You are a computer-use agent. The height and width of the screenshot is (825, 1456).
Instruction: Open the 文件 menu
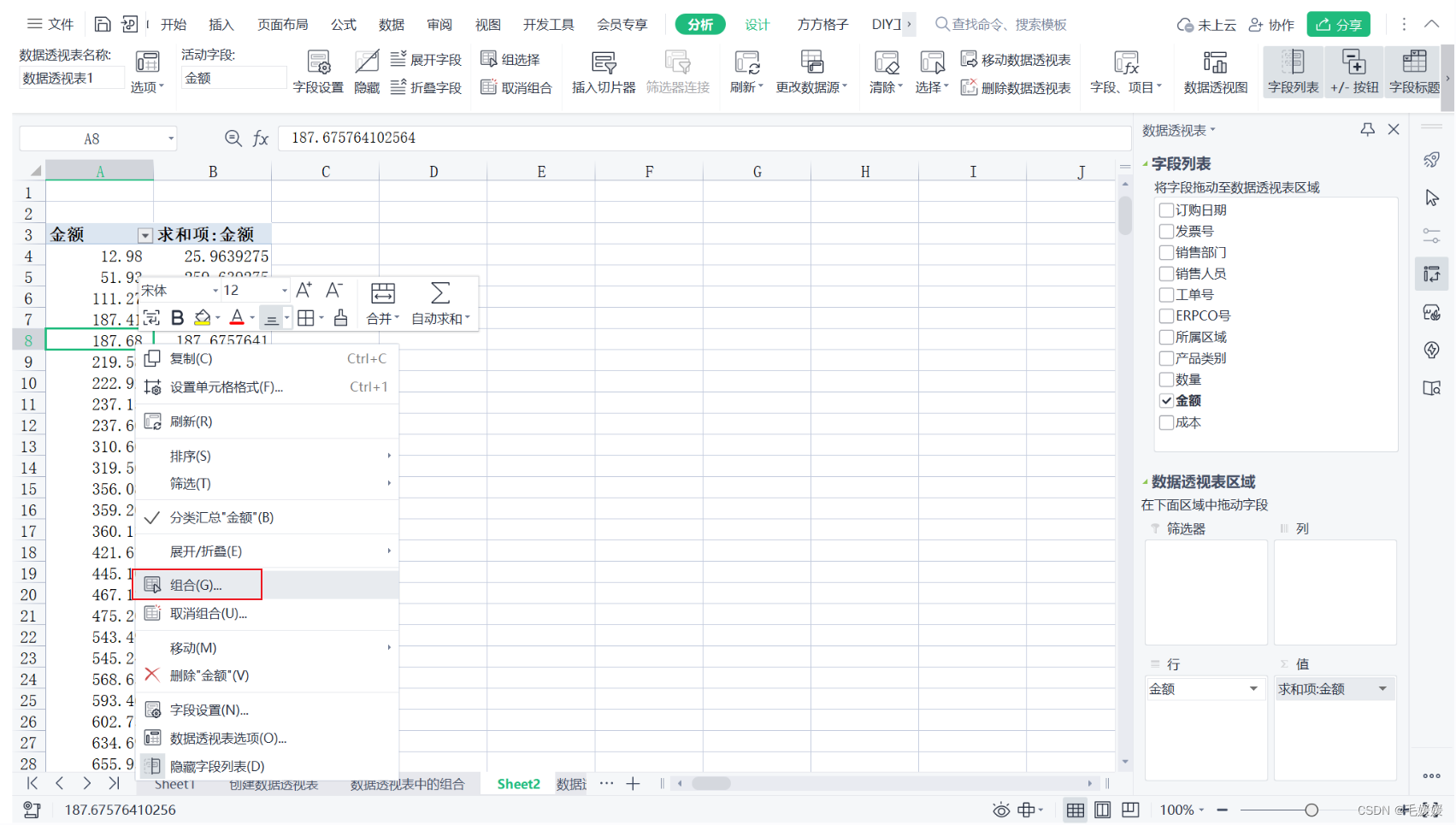[x=50, y=24]
